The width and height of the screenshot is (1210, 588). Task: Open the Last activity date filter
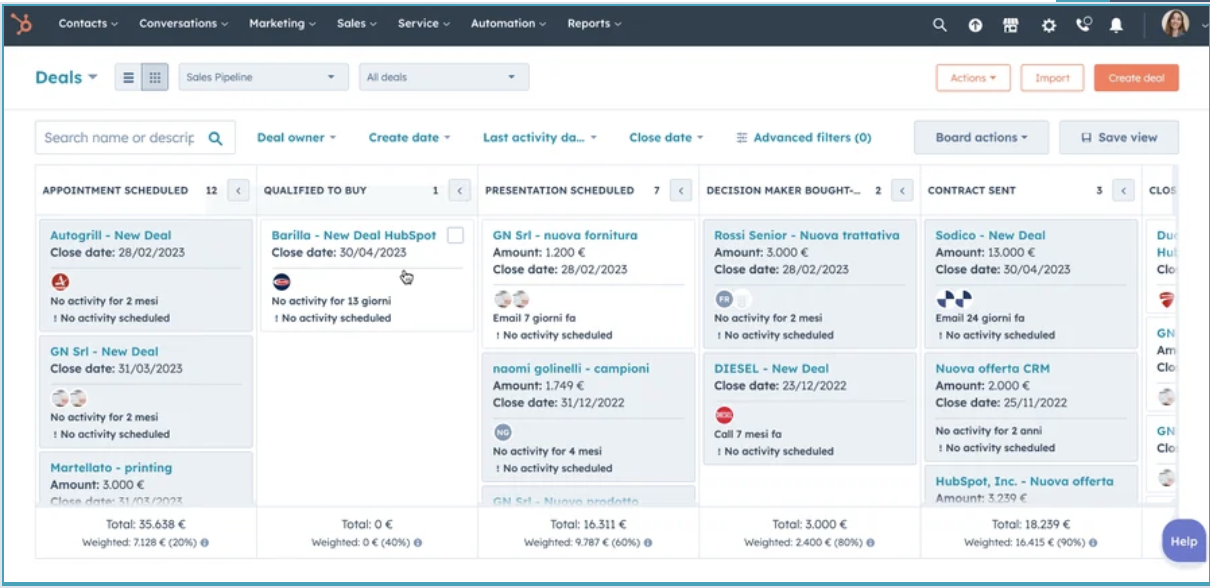[x=540, y=138]
